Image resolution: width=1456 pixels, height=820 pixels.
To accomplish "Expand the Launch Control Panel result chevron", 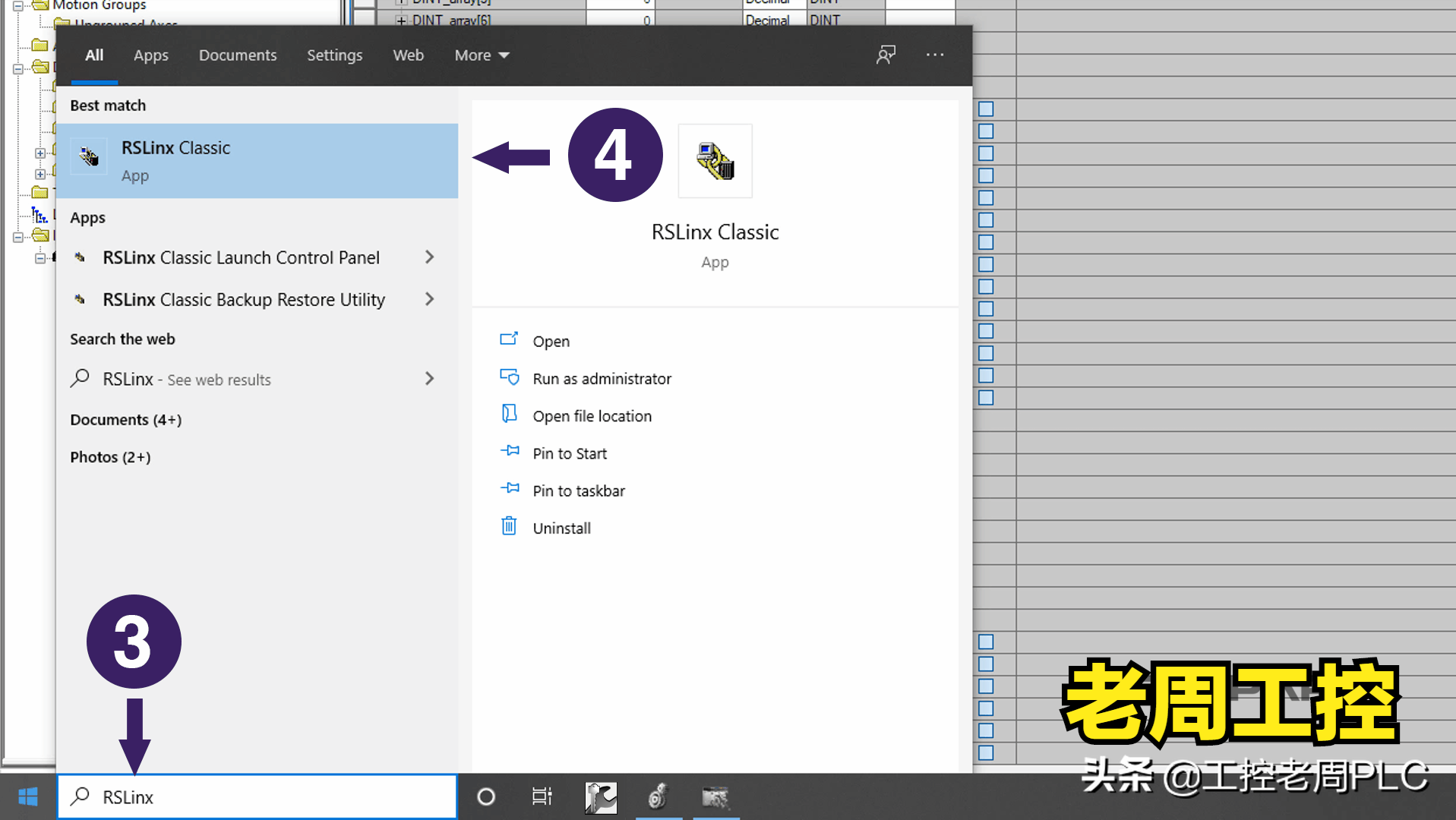I will tap(429, 257).
